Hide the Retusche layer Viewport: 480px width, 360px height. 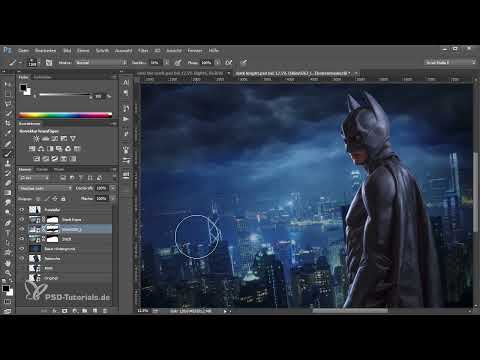22,258
